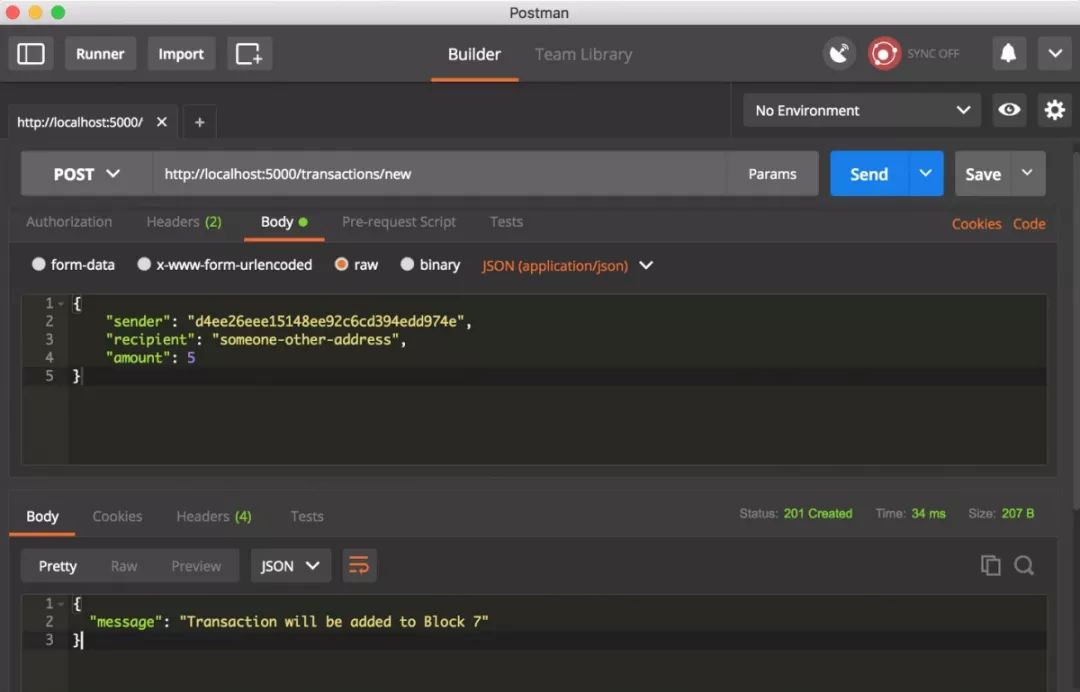Click SYNC OFF label

(x=933, y=54)
